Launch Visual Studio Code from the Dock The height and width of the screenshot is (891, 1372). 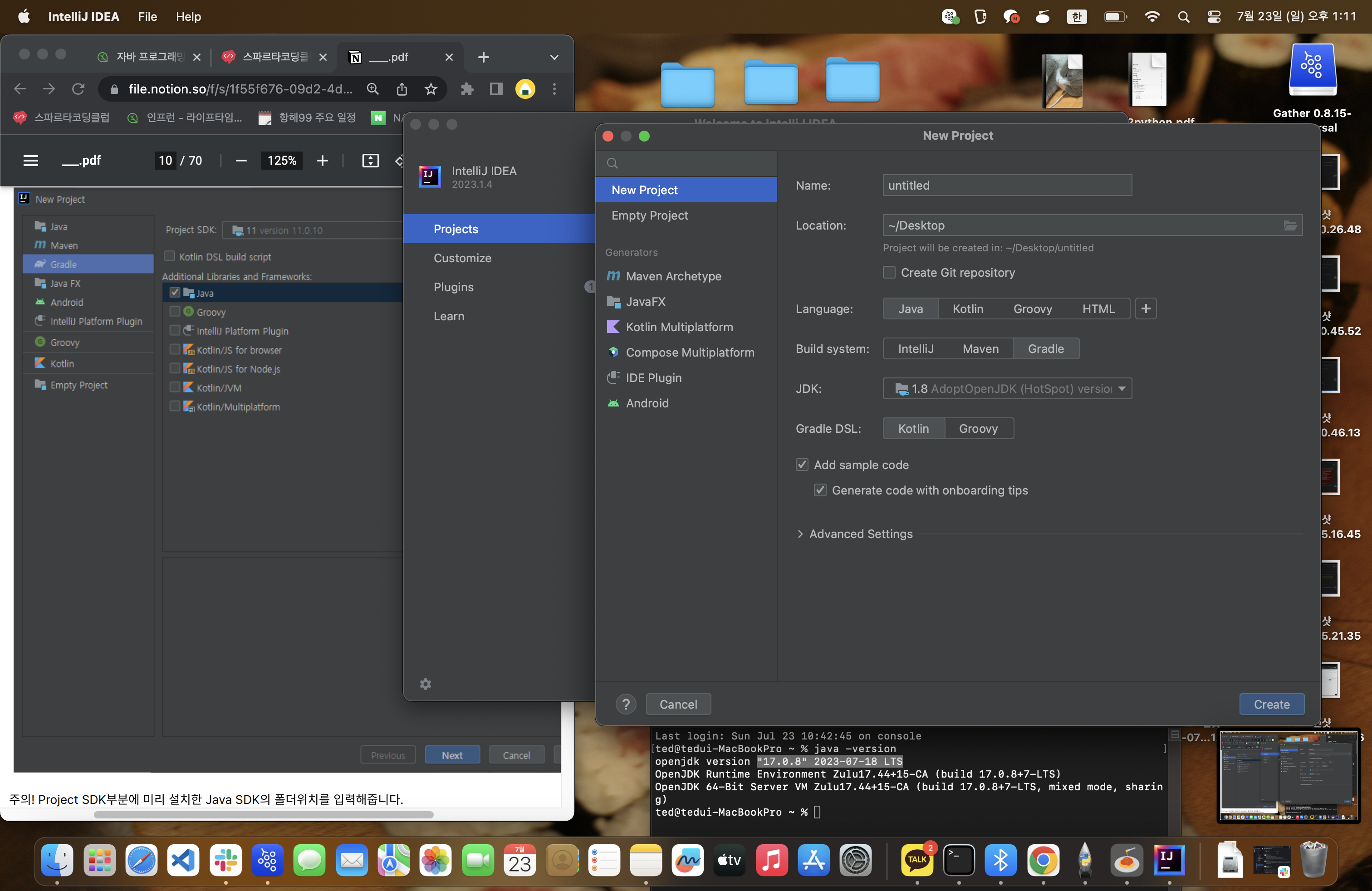[183, 860]
